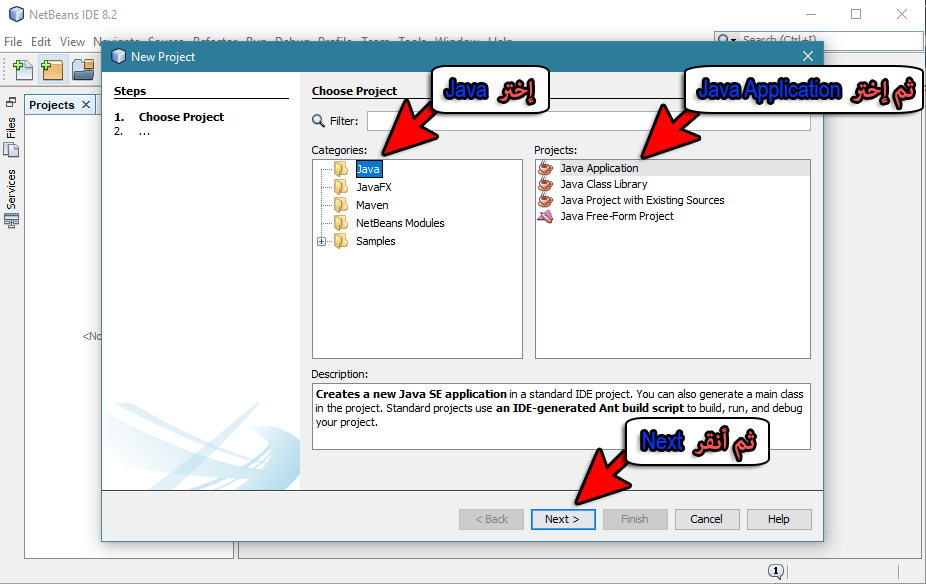Viewport: 926px width, 584px height.
Task: Select the Samples category
Action: [x=376, y=241]
